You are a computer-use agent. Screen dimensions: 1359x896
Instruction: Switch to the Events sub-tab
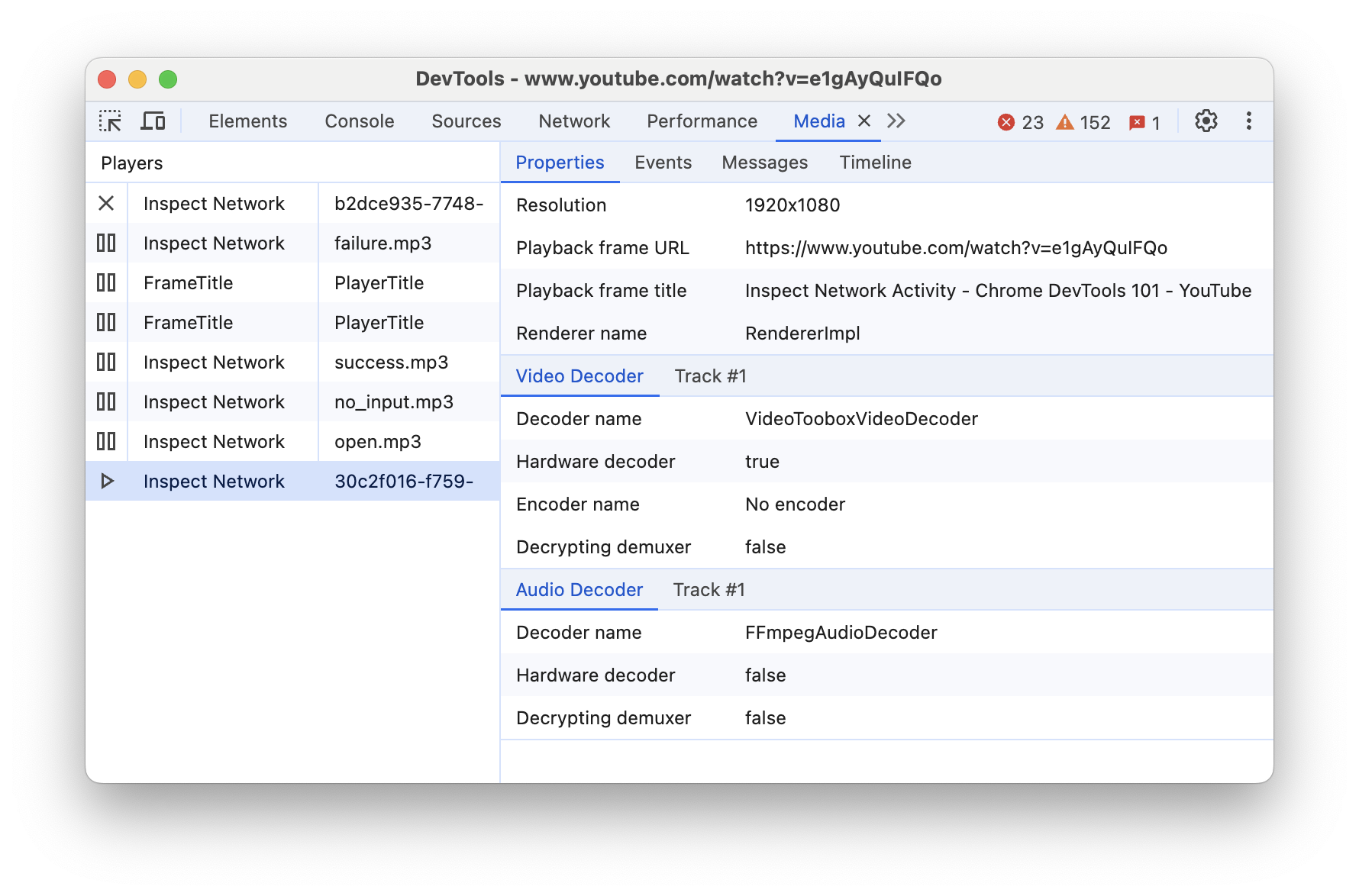pyautogui.click(x=662, y=162)
